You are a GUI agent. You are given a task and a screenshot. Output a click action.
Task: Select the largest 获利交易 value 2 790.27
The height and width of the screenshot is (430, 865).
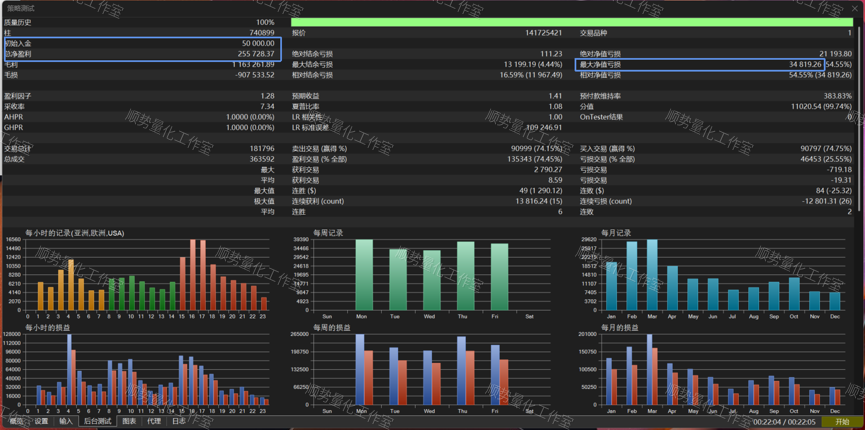pos(548,169)
